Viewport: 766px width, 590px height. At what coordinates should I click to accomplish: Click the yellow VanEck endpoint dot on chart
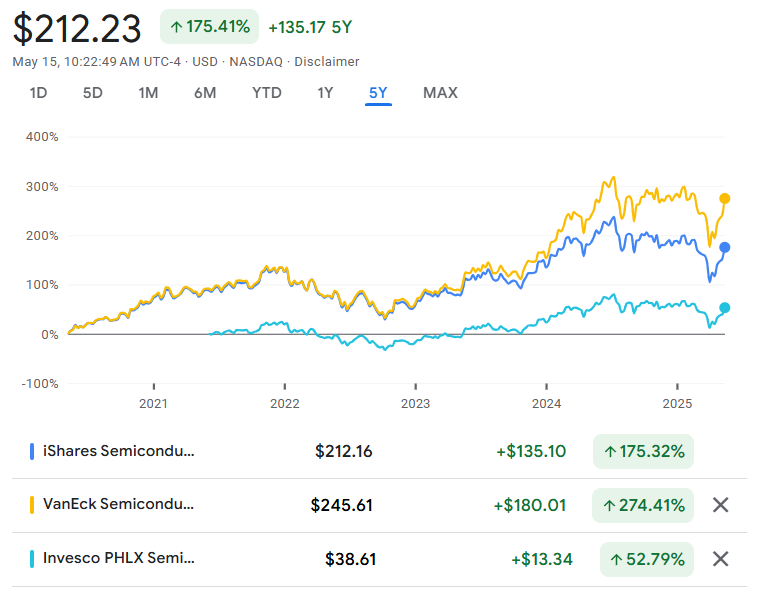[x=724, y=199]
